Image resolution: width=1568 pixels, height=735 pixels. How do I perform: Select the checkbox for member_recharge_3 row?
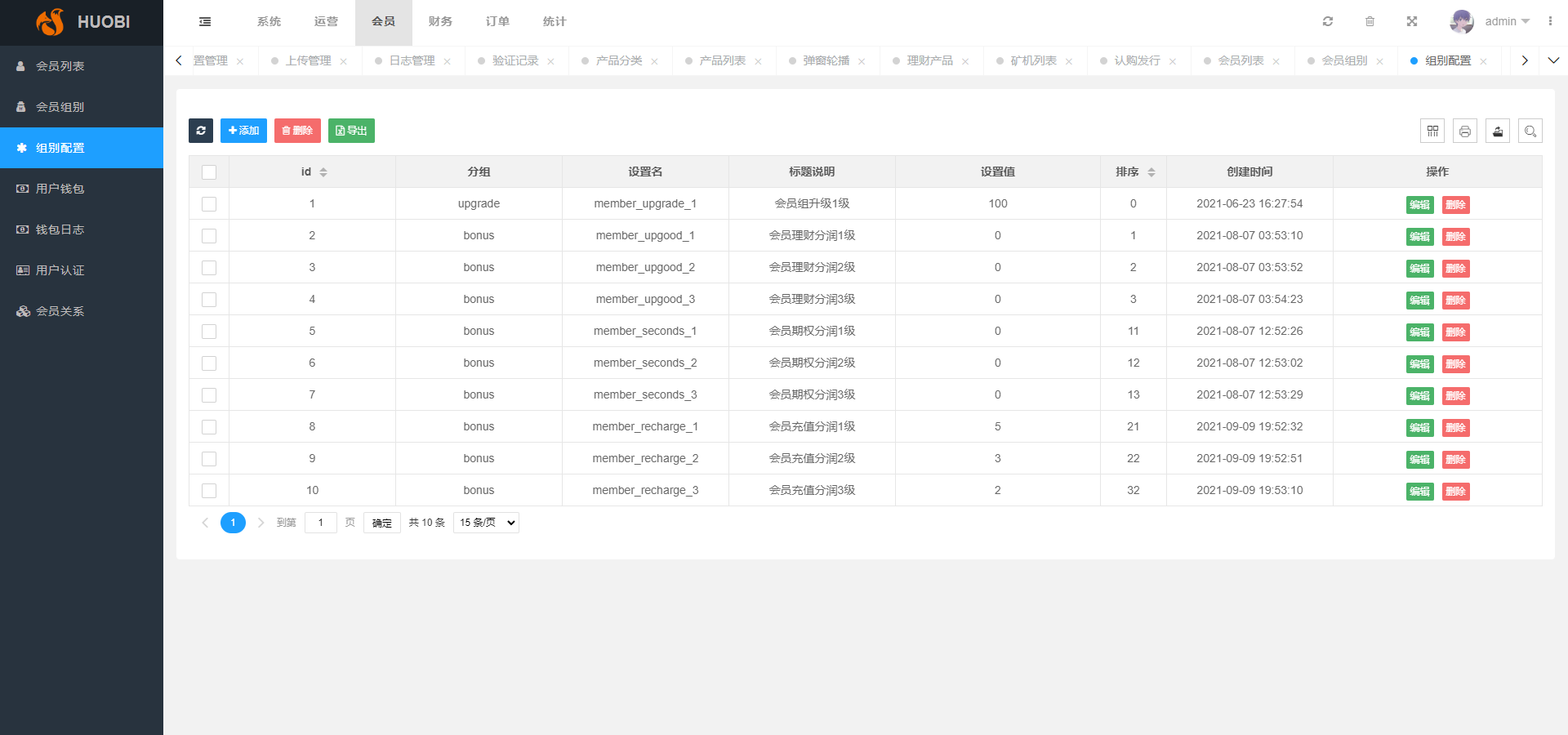(209, 491)
